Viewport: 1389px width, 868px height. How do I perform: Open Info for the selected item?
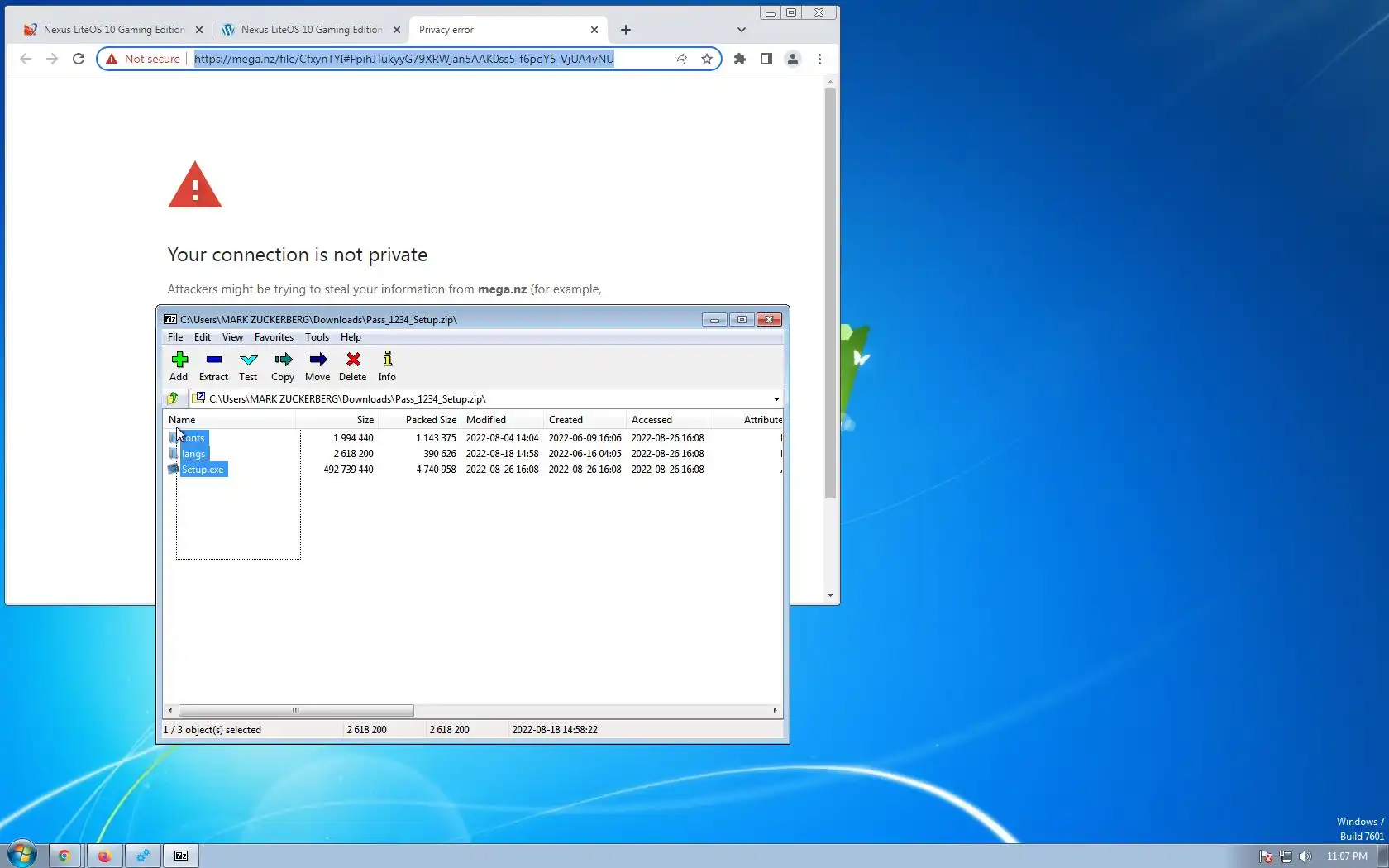tap(387, 366)
